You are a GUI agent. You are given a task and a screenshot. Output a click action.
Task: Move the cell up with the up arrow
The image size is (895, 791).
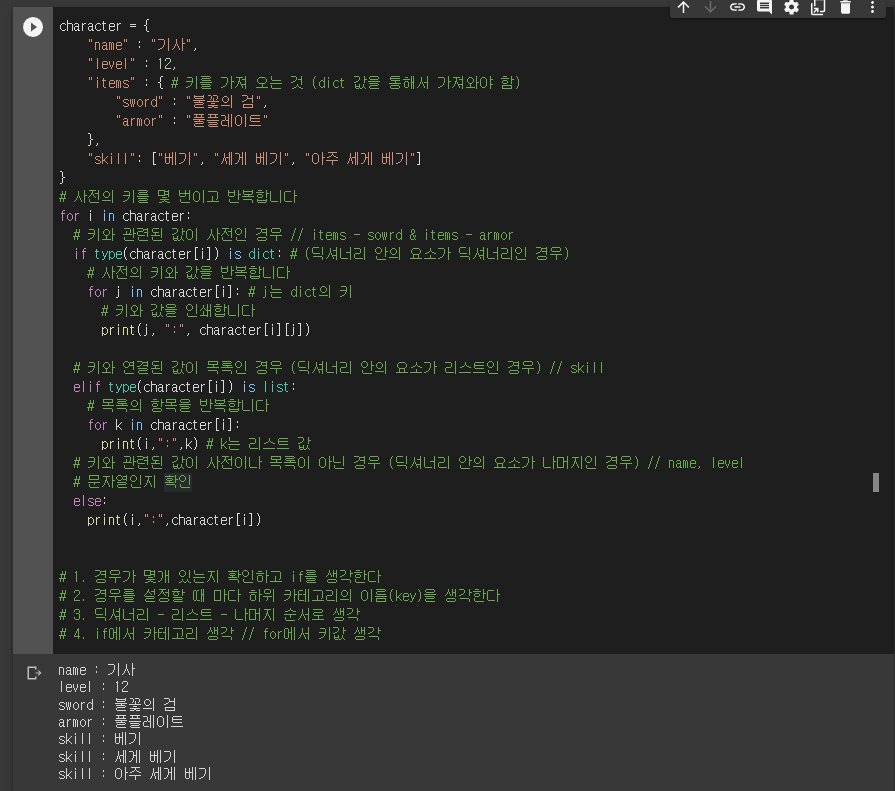coord(683,7)
